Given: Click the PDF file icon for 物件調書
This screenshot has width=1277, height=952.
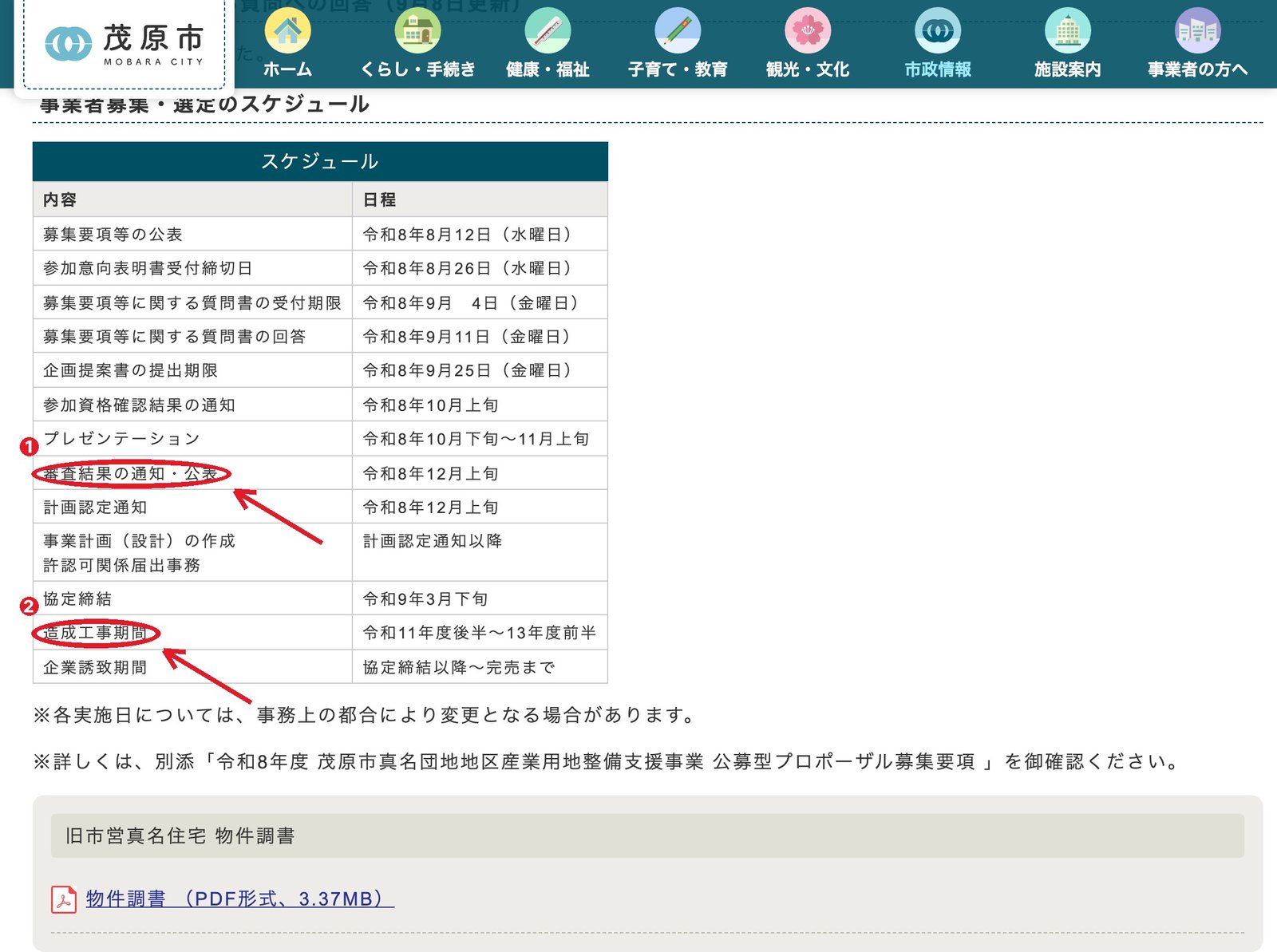Looking at the screenshot, I should click(64, 899).
